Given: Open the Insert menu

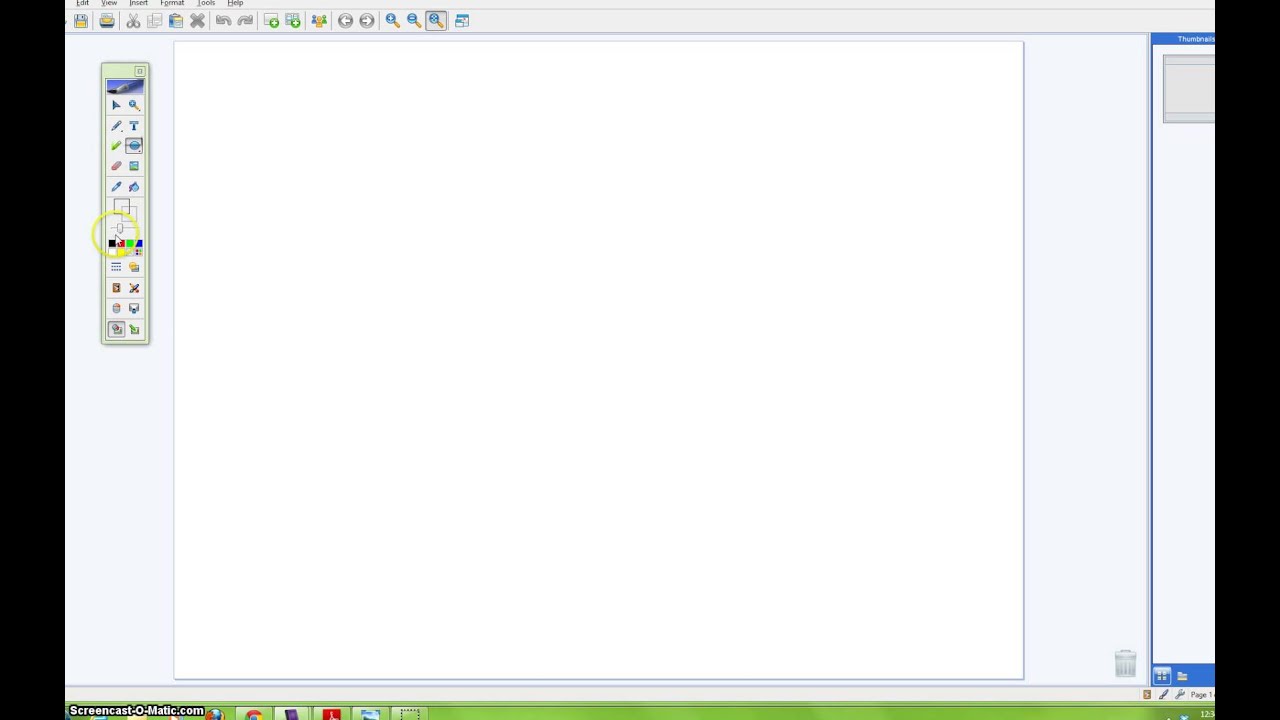Looking at the screenshot, I should pos(138,3).
